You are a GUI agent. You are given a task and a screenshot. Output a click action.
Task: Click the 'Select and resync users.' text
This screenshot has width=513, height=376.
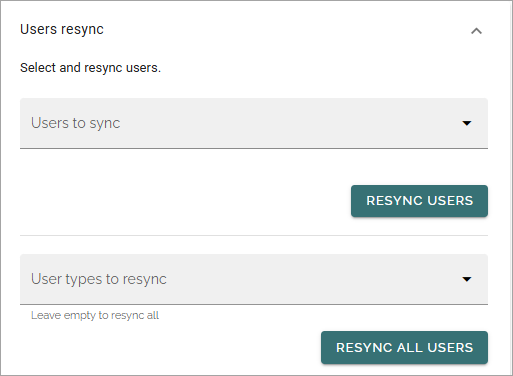(x=90, y=68)
